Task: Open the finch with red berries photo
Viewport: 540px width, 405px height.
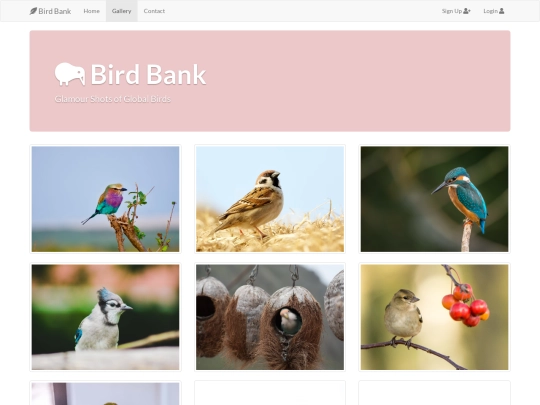Action: pos(434,317)
